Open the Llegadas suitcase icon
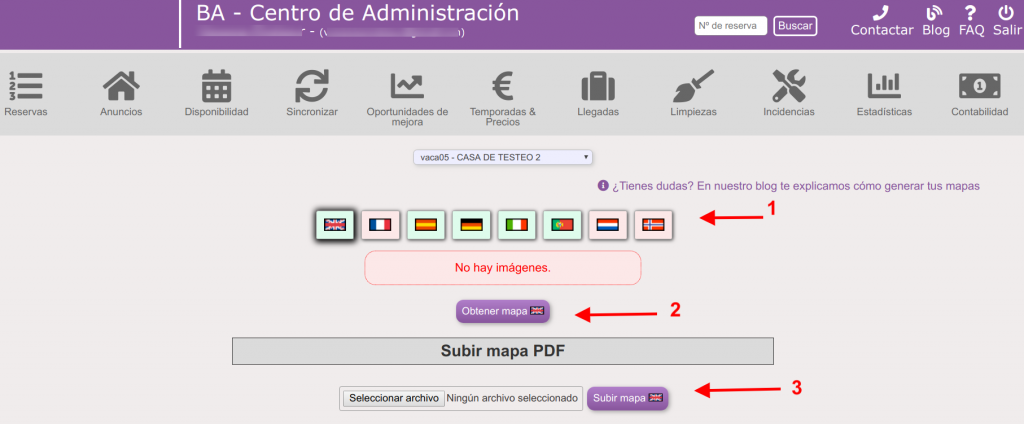 point(598,86)
